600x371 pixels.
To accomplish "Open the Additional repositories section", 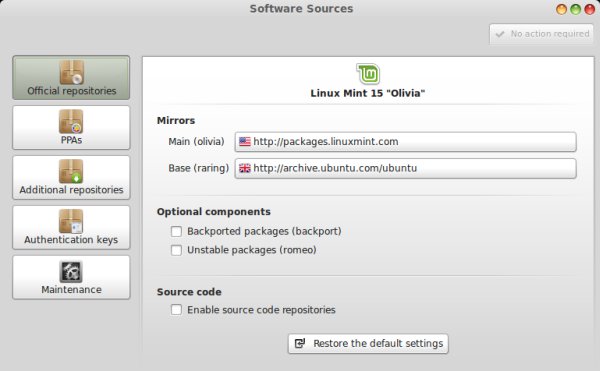I will point(71,177).
